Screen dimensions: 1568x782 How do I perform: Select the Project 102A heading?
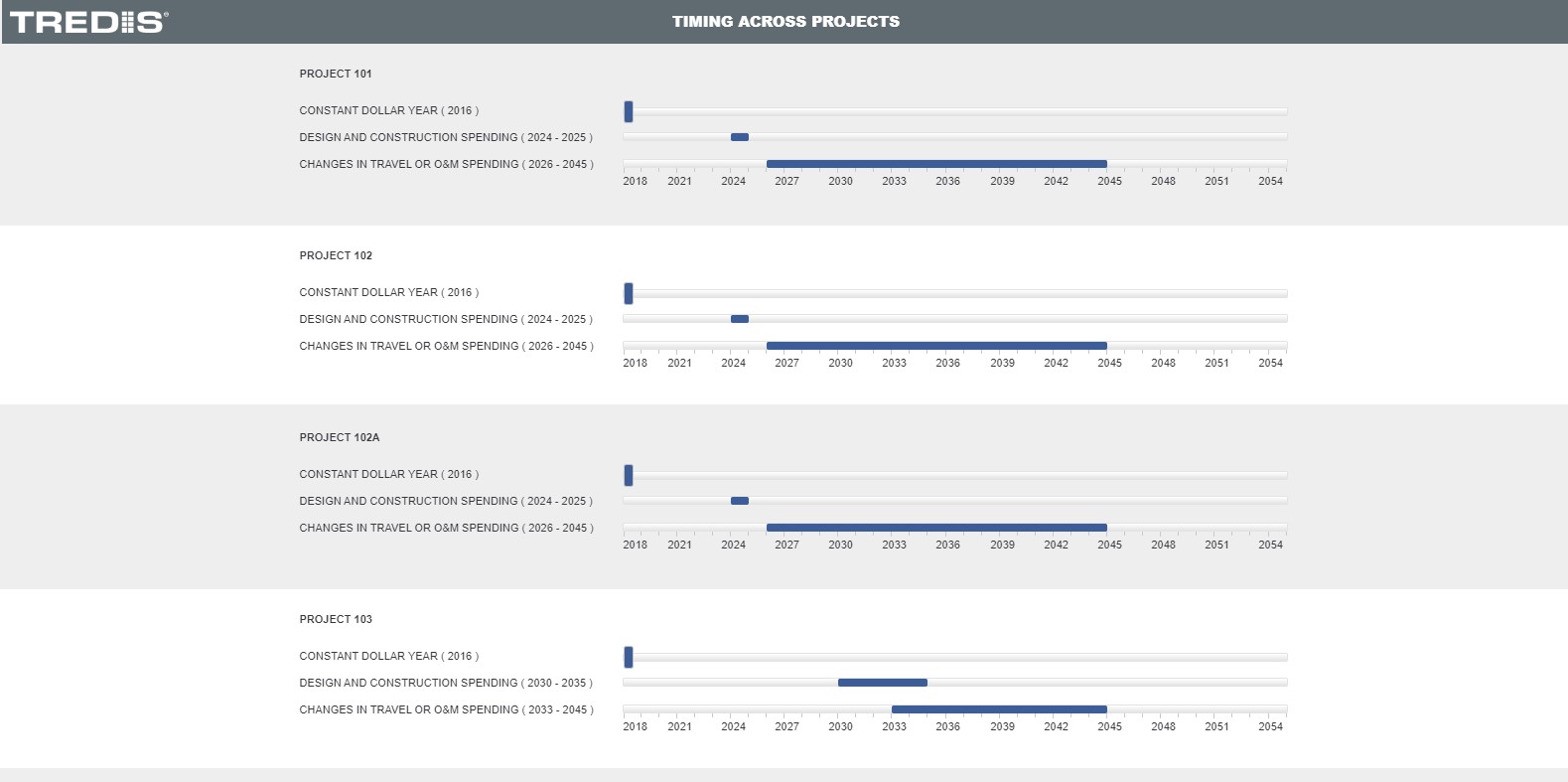340,437
